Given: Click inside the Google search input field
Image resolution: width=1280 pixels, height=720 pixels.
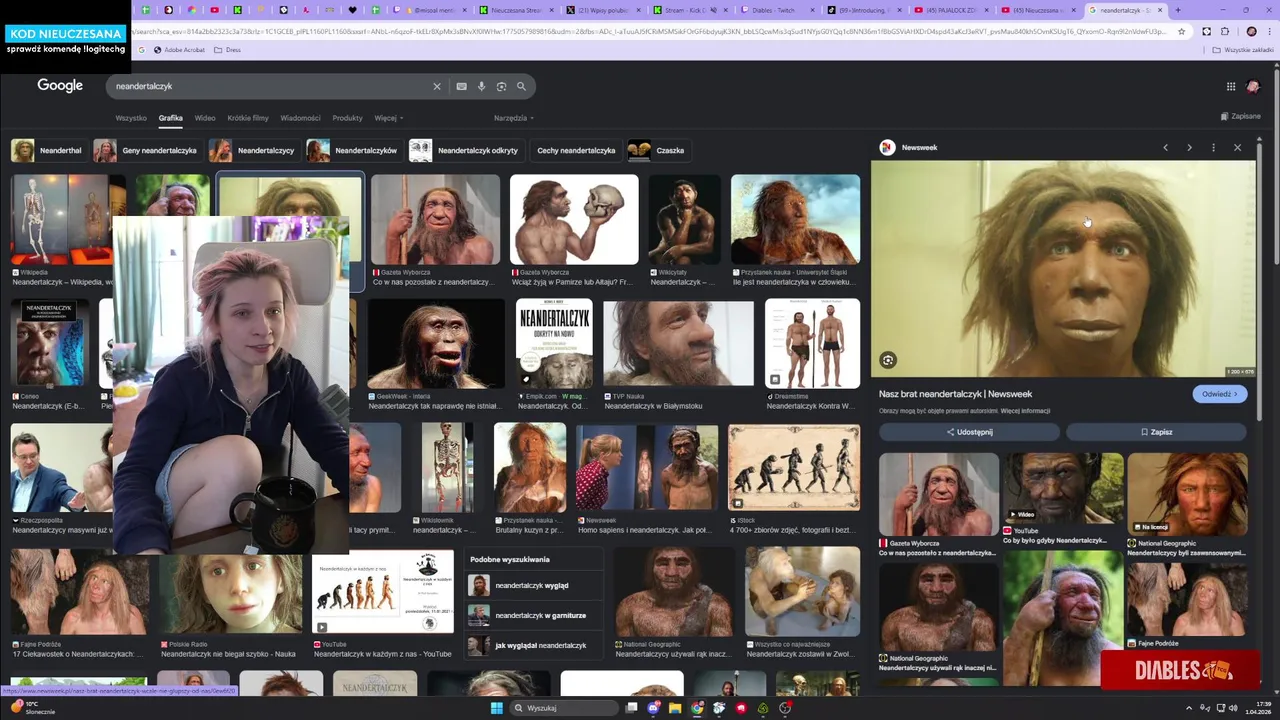Looking at the screenshot, I should click(x=270, y=86).
